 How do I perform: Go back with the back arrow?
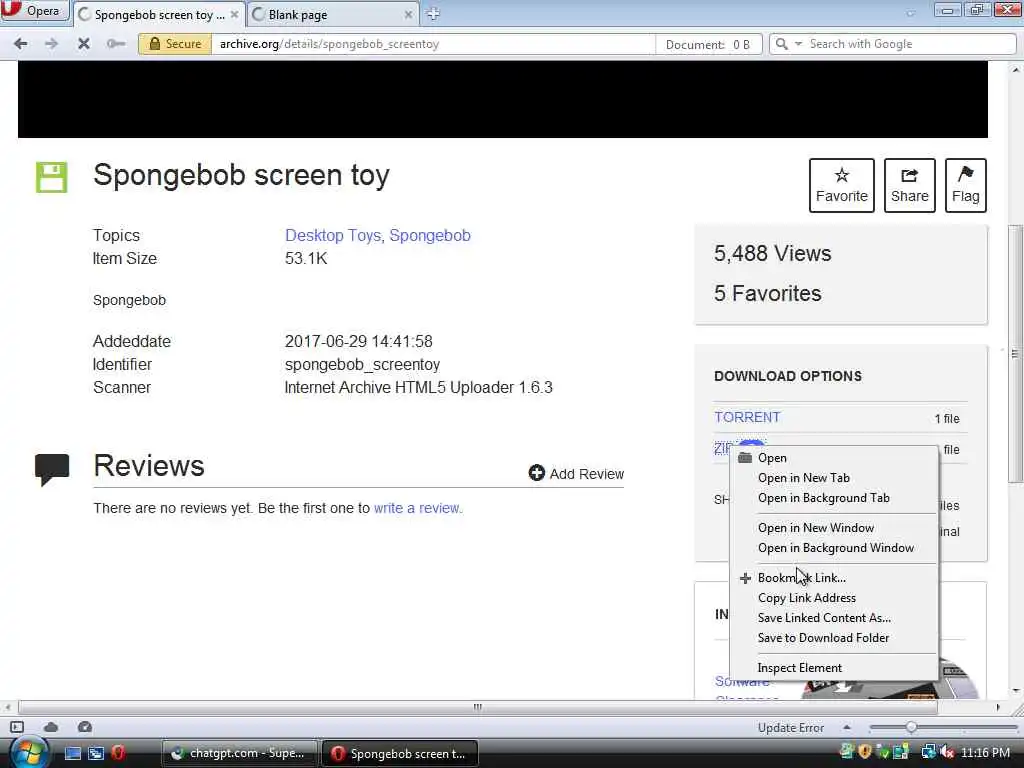click(x=21, y=44)
